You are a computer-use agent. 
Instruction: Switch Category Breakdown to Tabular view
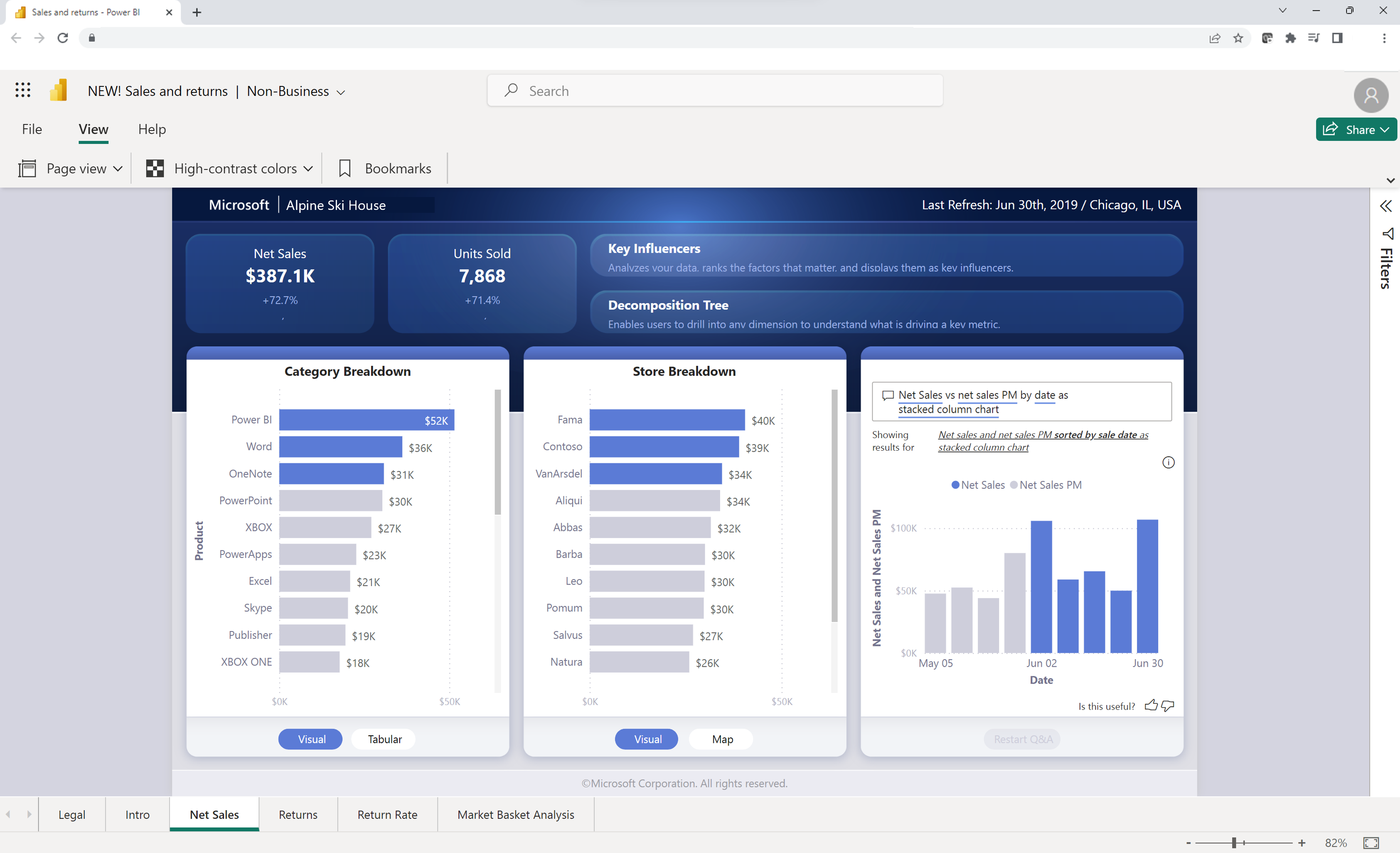[x=384, y=739]
